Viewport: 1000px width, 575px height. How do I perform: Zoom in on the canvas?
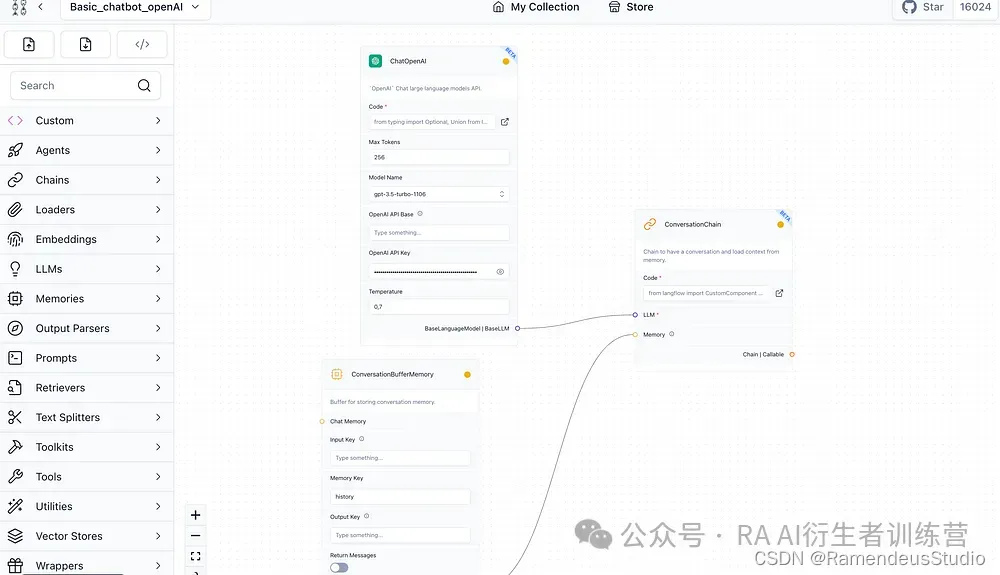coord(196,514)
